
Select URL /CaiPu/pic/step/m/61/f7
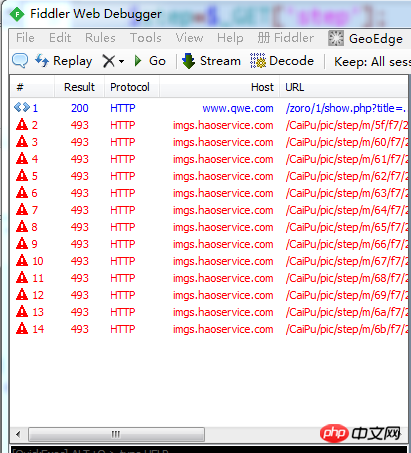[347, 159]
